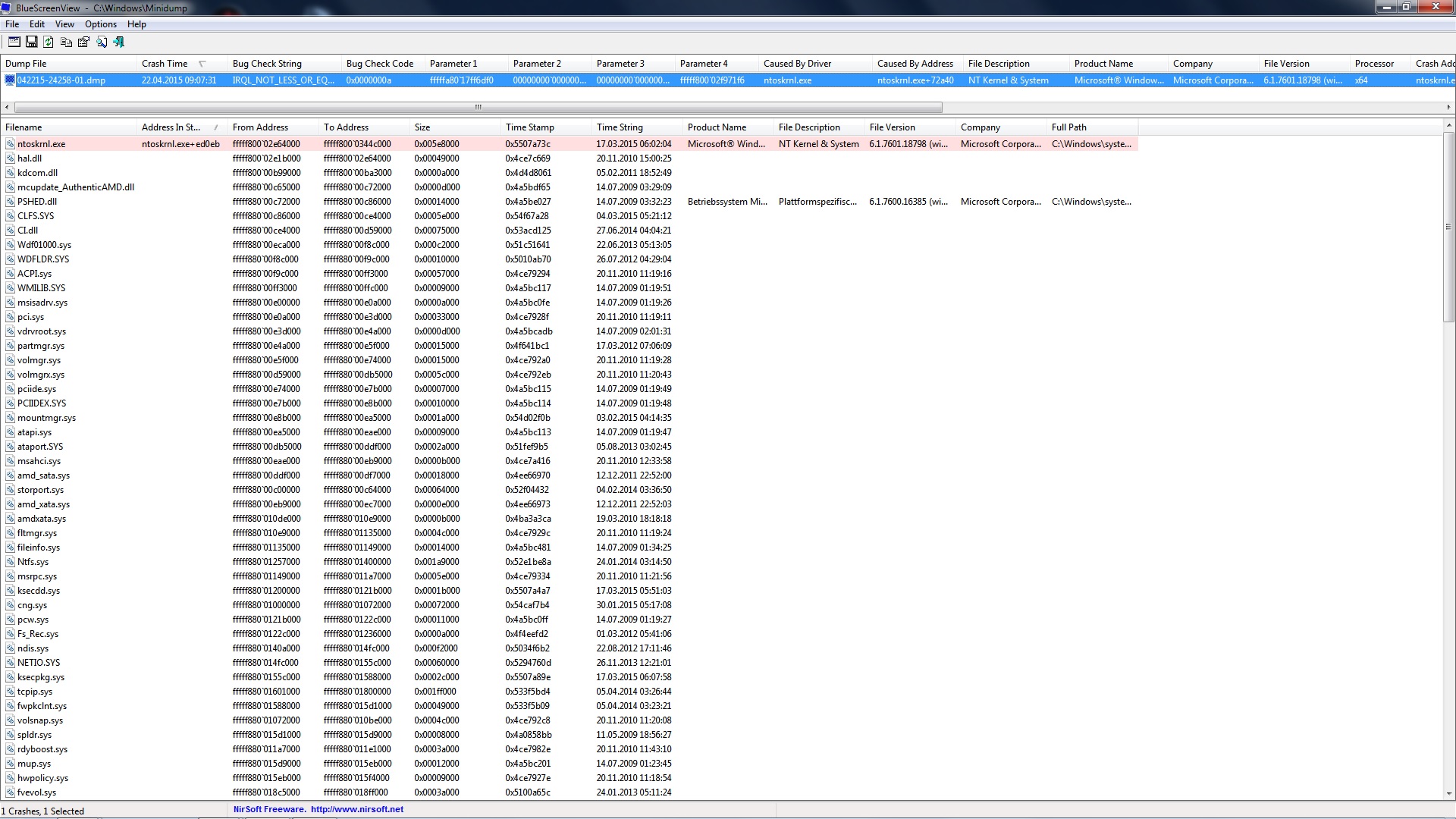The height and width of the screenshot is (819, 1456).
Task: Open the View menu
Action: pos(64,24)
